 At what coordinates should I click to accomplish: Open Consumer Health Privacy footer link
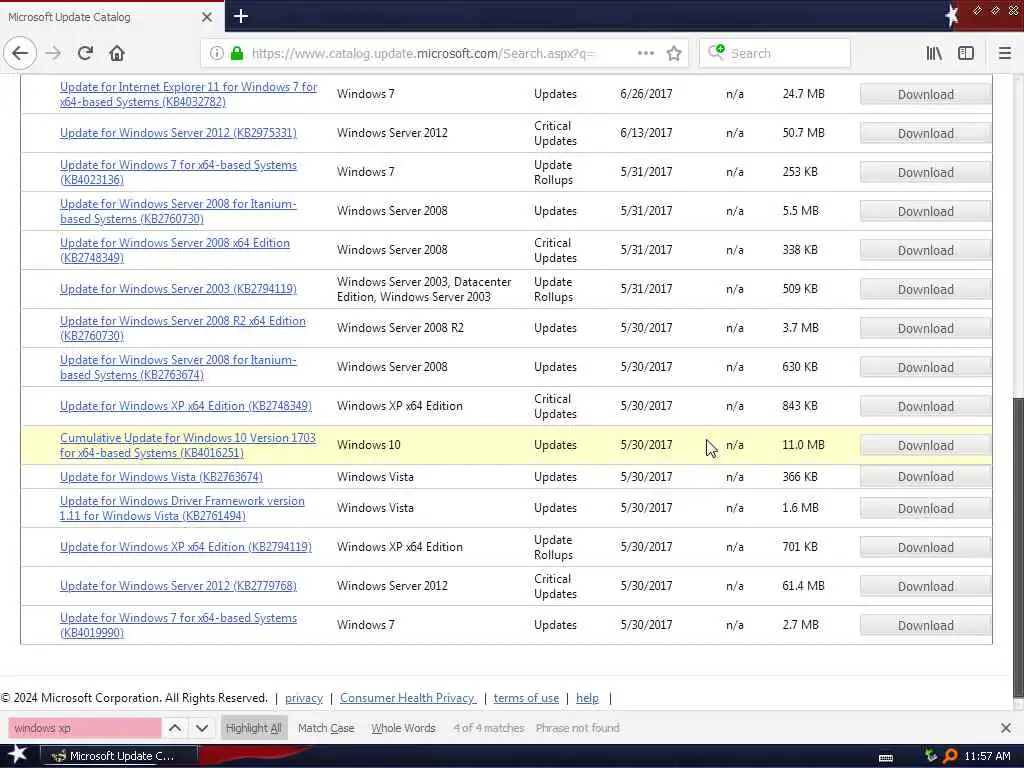tap(408, 698)
